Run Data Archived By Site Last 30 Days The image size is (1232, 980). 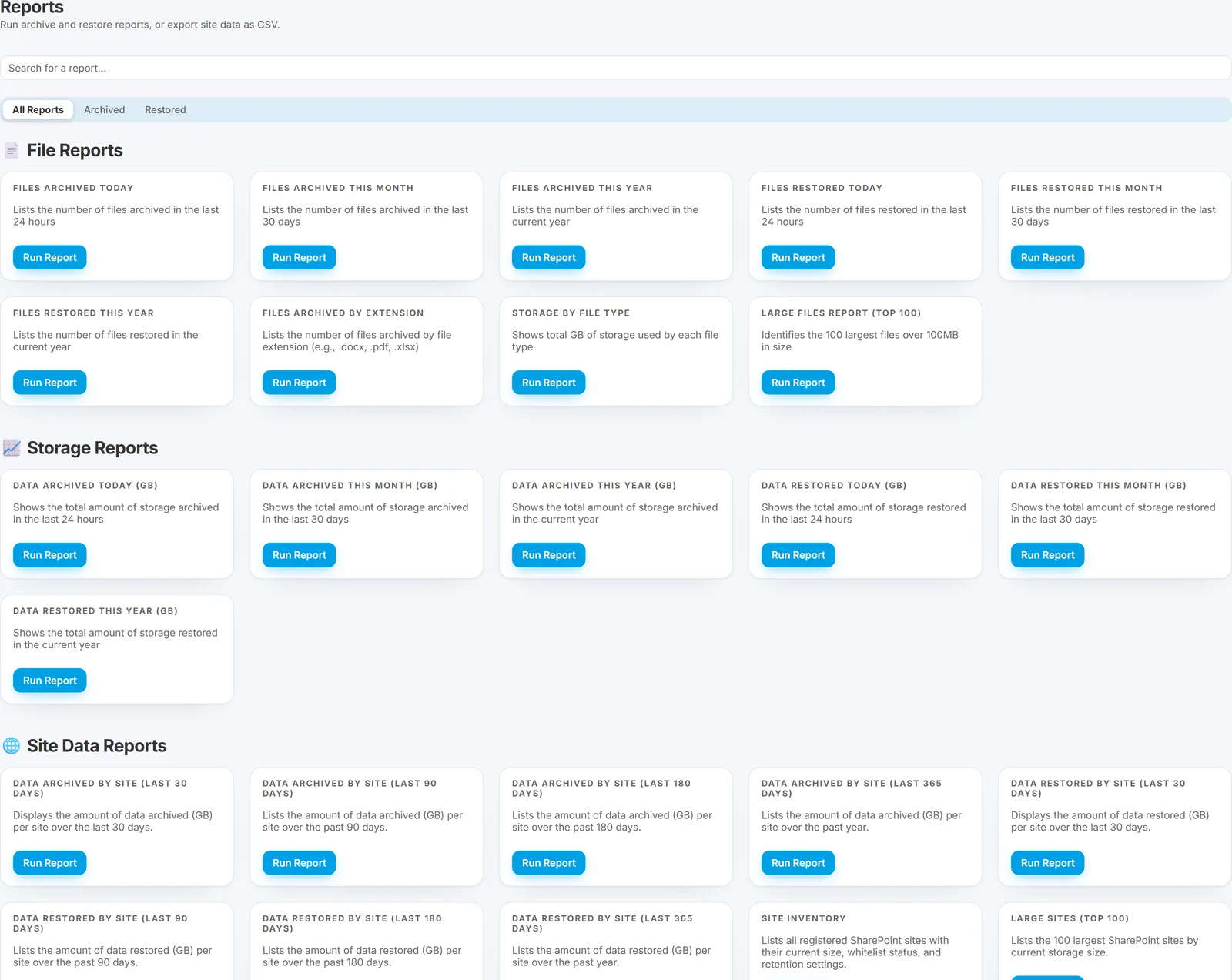point(50,863)
